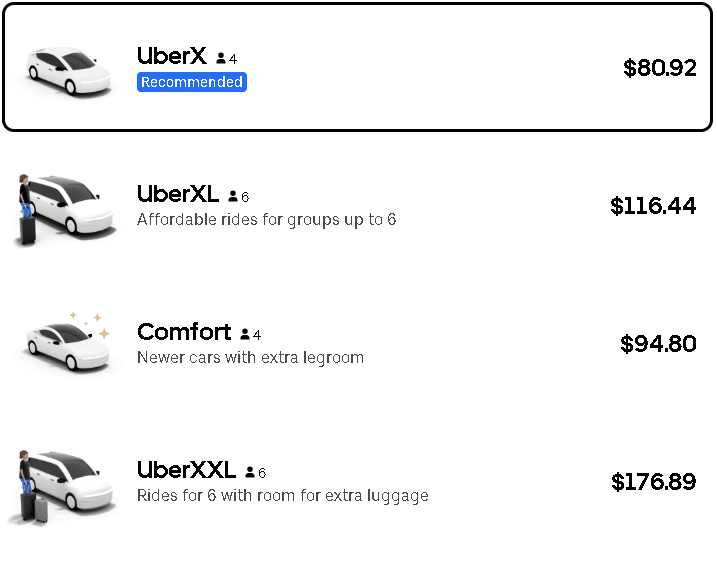The height and width of the screenshot is (566, 717).
Task: Pick the Comfort ride name
Action: coord(184,332)
